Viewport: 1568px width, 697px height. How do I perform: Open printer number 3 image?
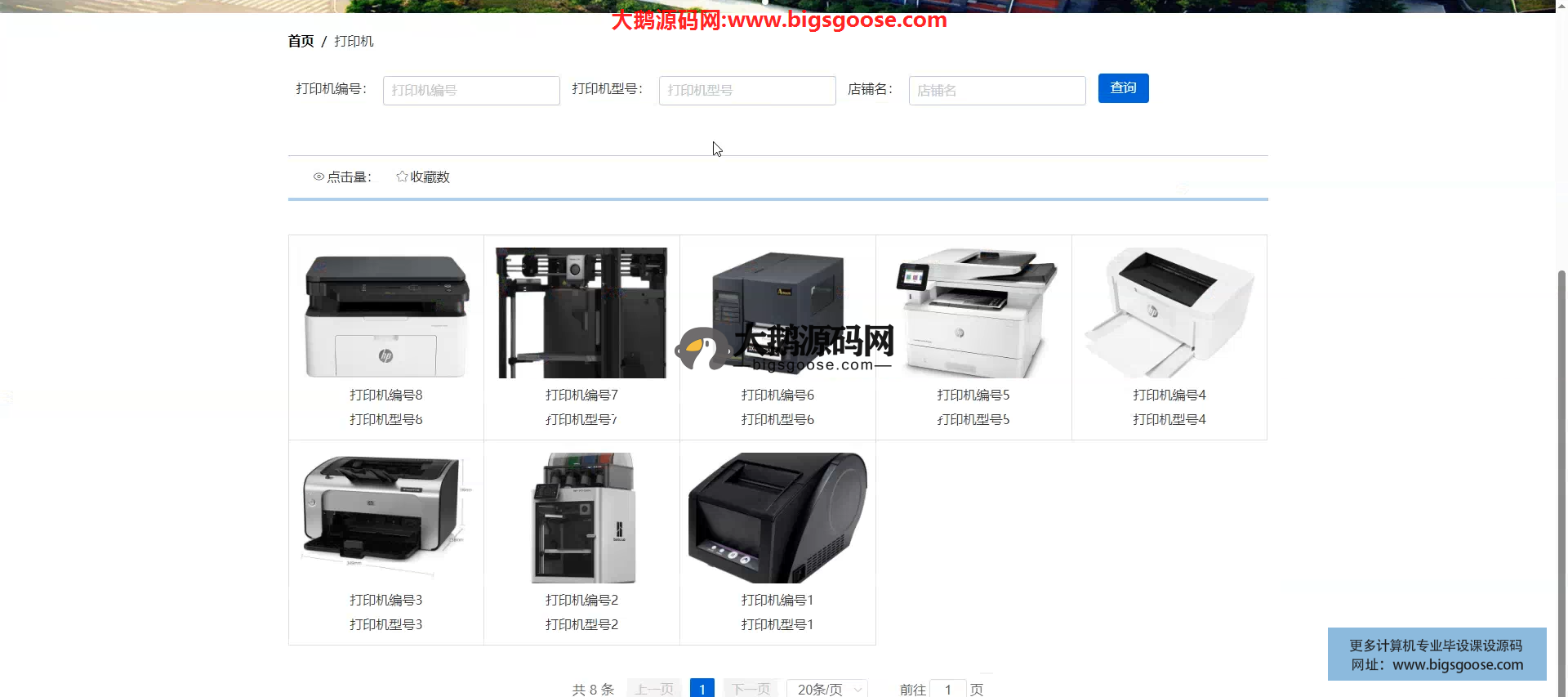click(385, 517)
